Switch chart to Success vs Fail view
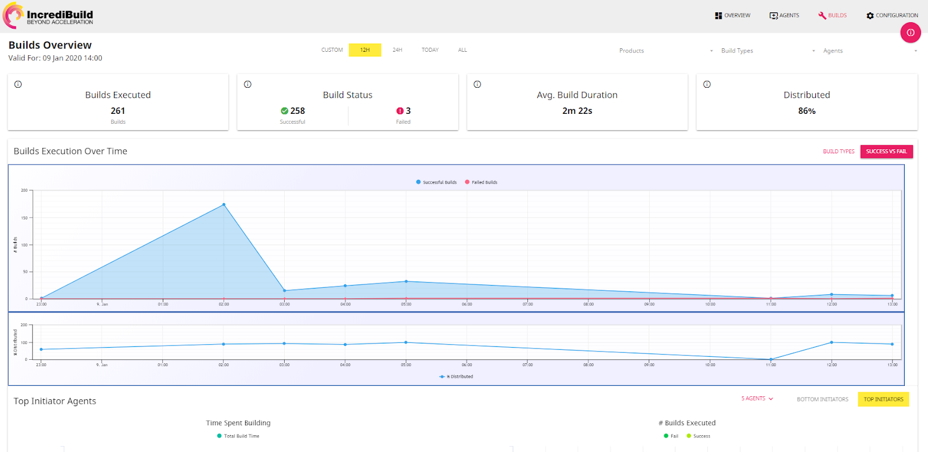The height and width of the screenshot is (461, 928). 885,151
